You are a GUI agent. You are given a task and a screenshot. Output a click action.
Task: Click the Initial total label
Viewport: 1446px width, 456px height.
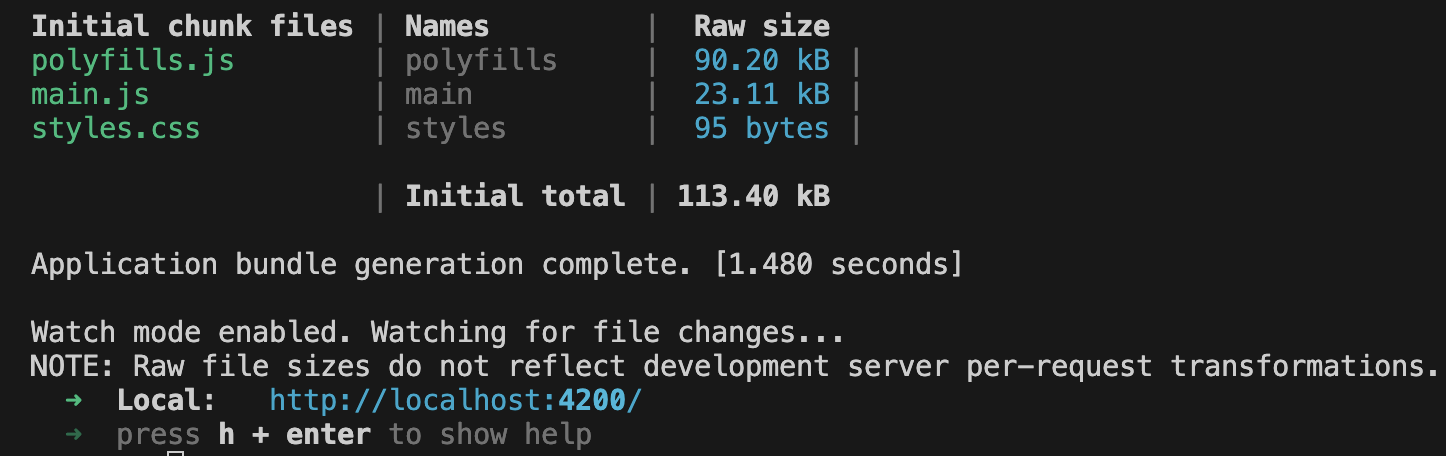point(515,196)
